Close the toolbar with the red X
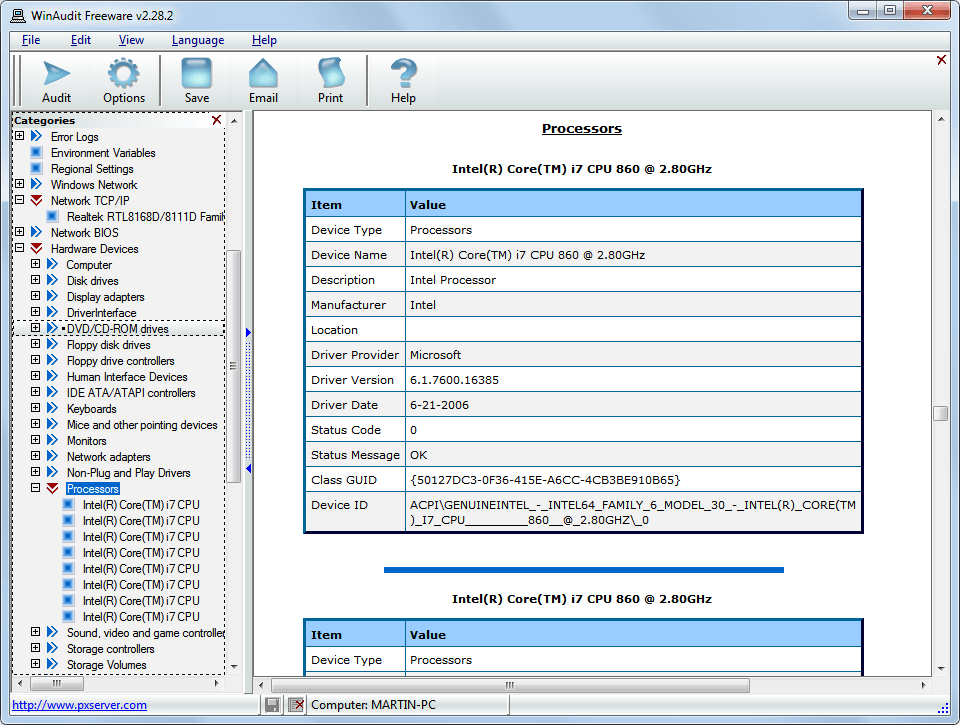The width and height of the screenshot is (960, 725). 942,60
